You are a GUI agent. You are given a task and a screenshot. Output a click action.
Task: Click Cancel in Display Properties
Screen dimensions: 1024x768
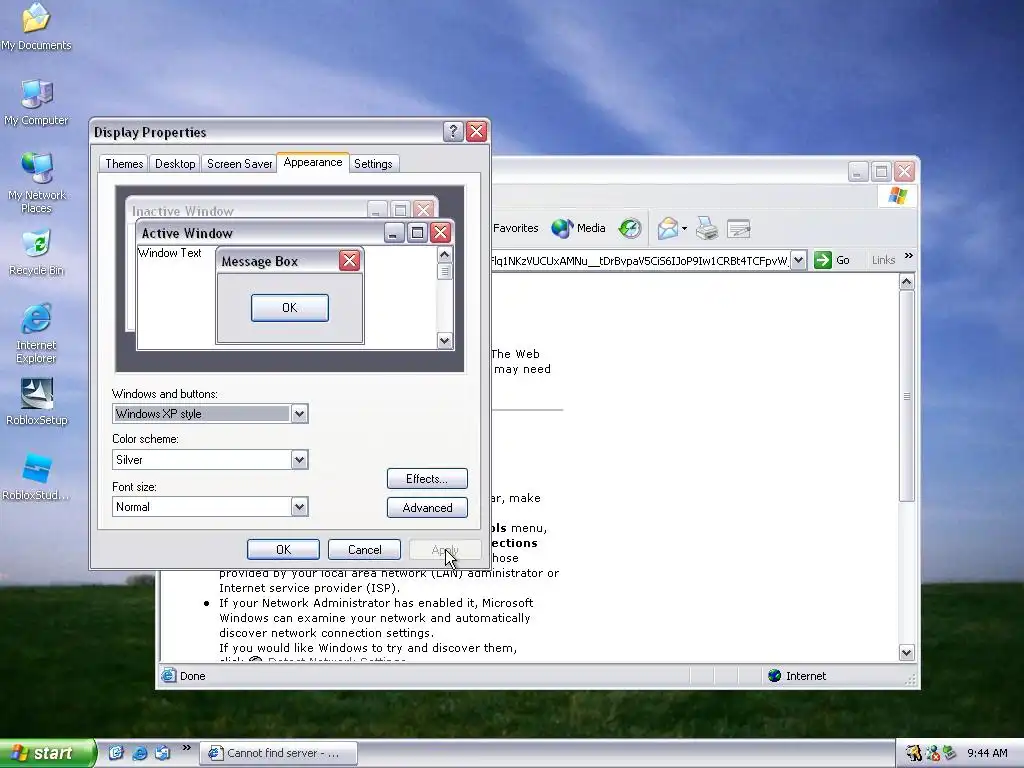(x=364, y=550)
